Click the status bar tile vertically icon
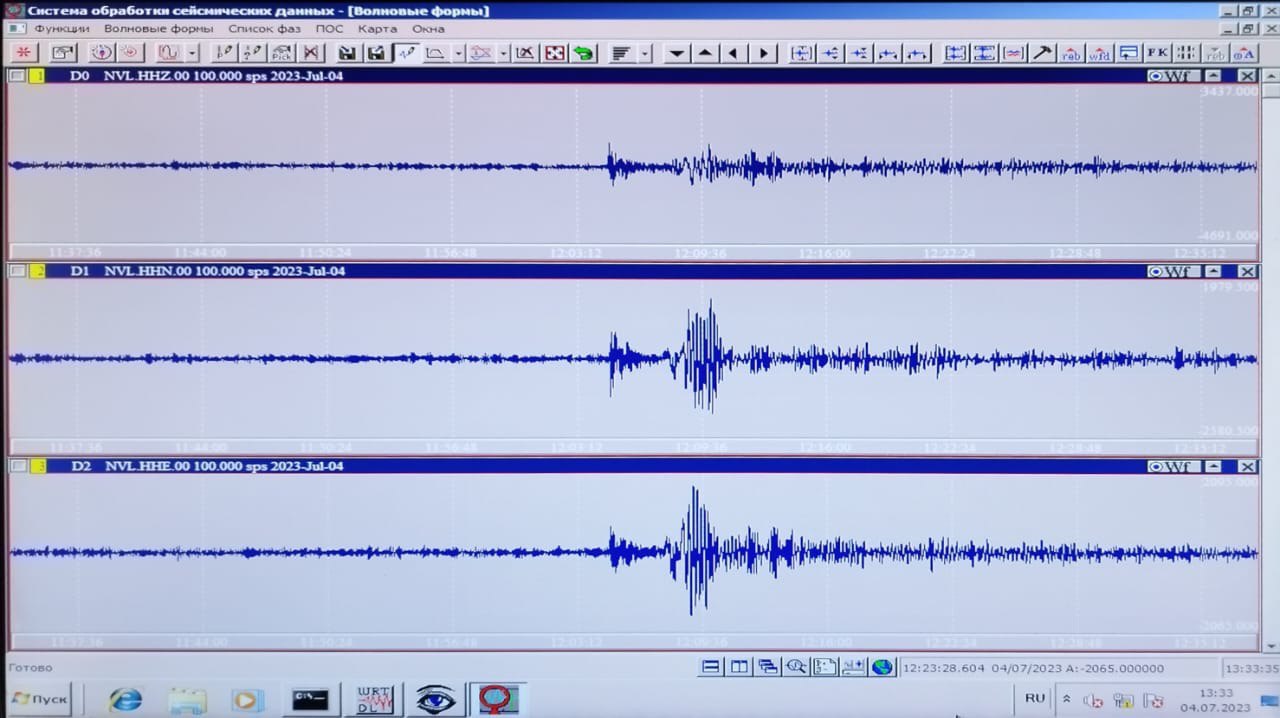 (739, 667)
